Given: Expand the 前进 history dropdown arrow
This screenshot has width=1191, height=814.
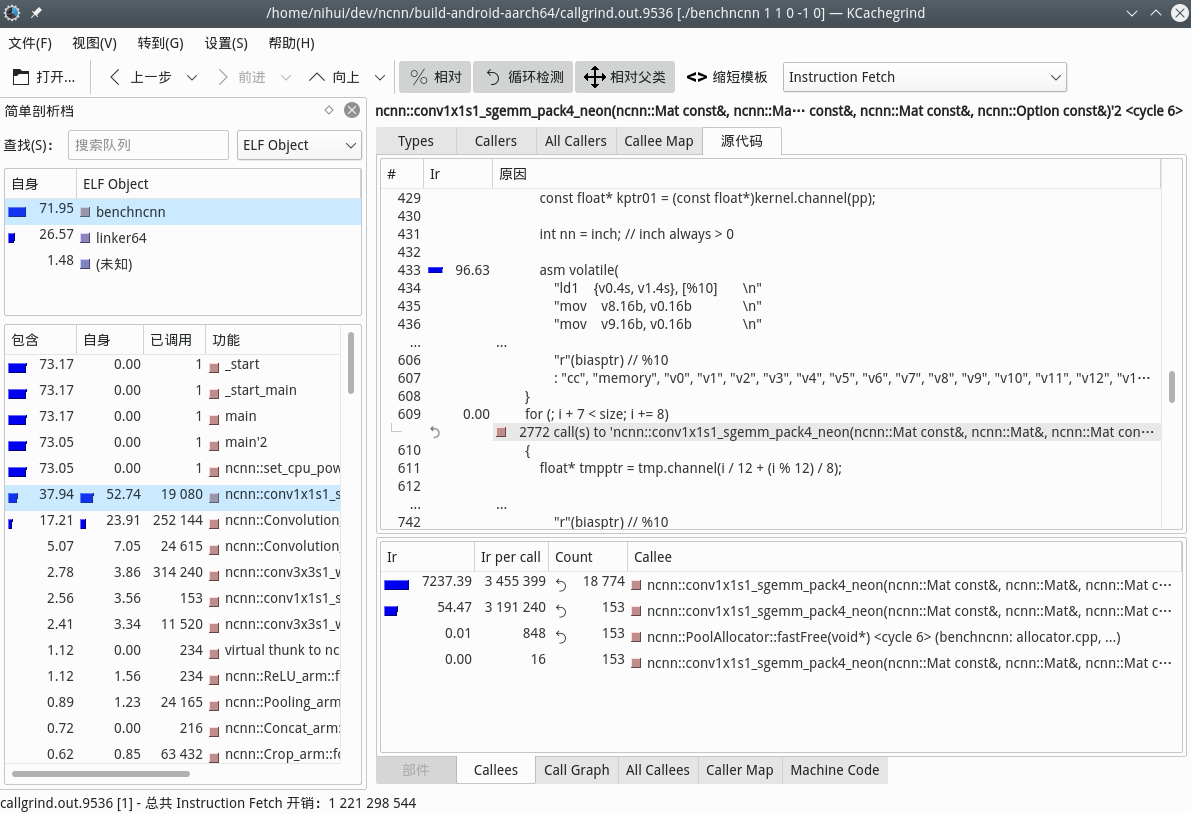Looking at the screenshot, I should [286, 77].
